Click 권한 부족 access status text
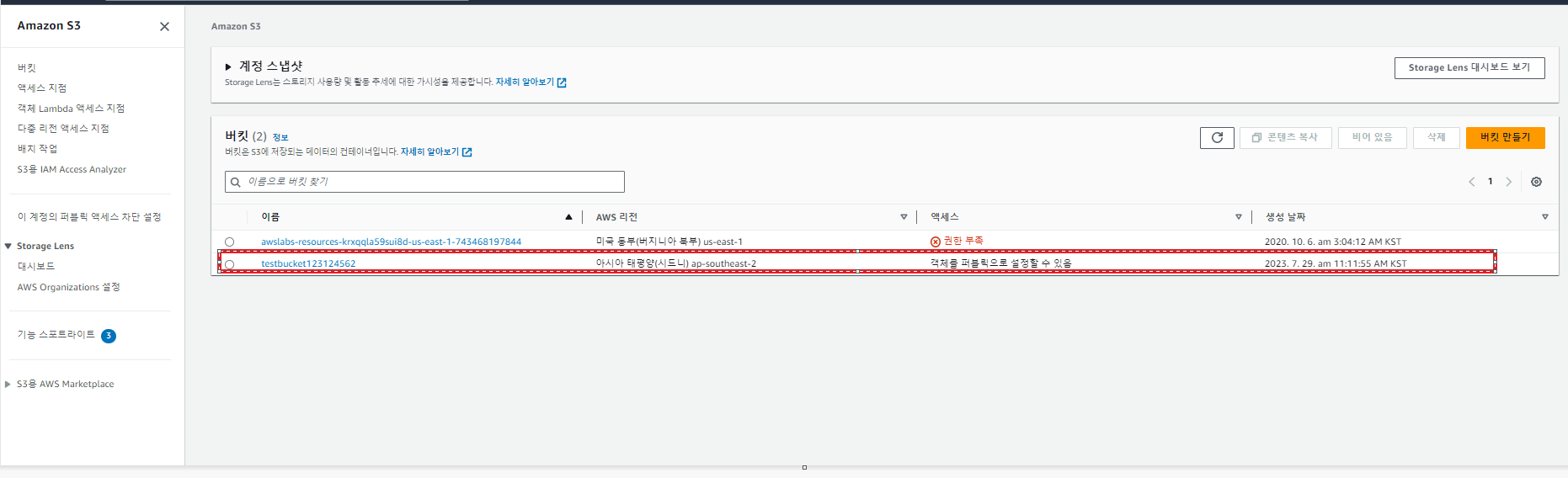This screenshot has width=1568, height=478. (x=963, y=242)
